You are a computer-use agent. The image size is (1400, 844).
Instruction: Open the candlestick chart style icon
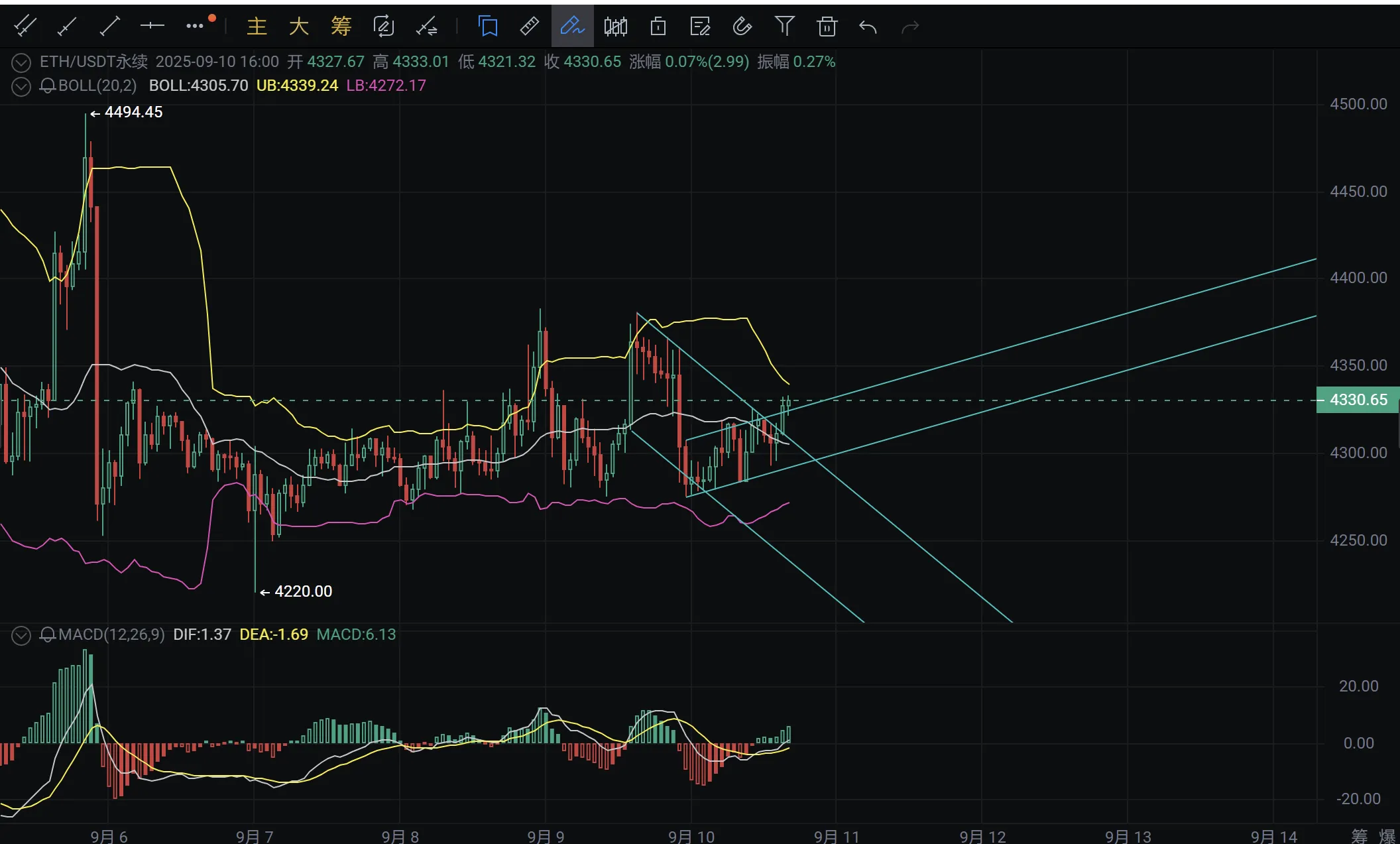pyautogui.click(x=615, y=27)
